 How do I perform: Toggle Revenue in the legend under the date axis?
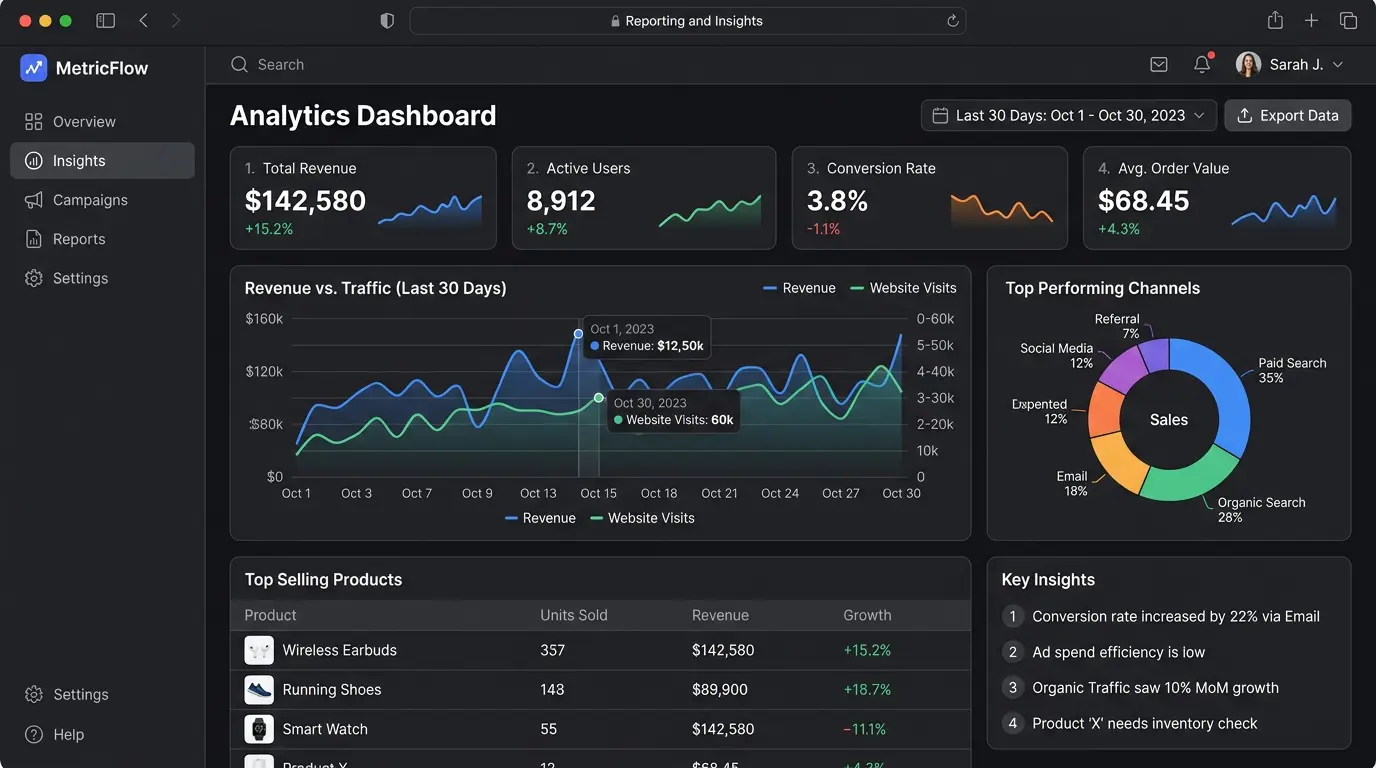(x=541, y=518)
